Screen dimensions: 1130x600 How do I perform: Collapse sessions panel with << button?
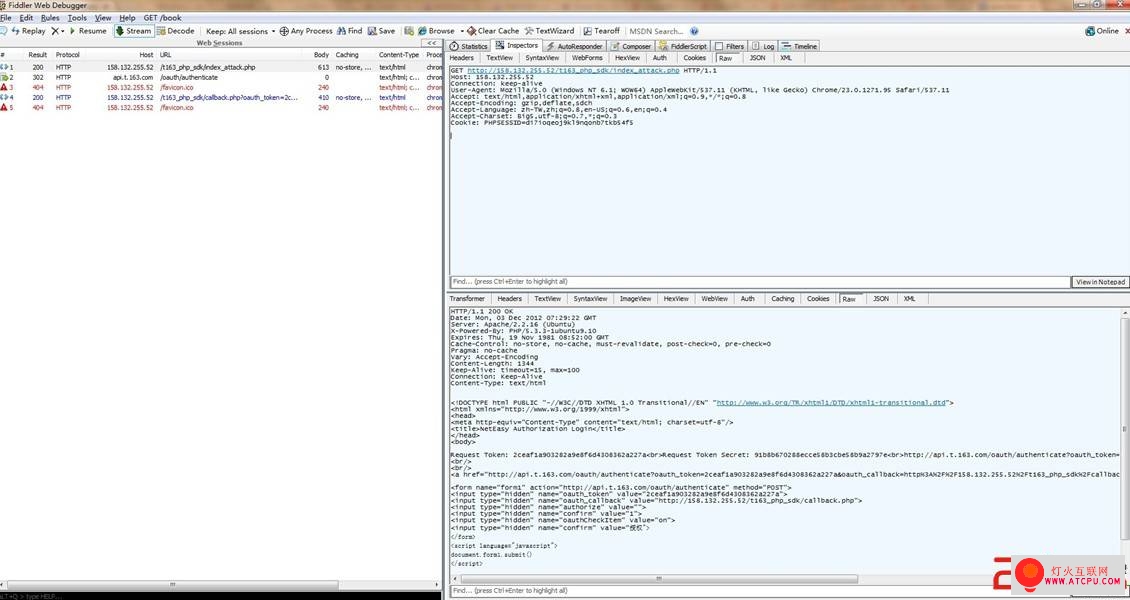[431, 43]
